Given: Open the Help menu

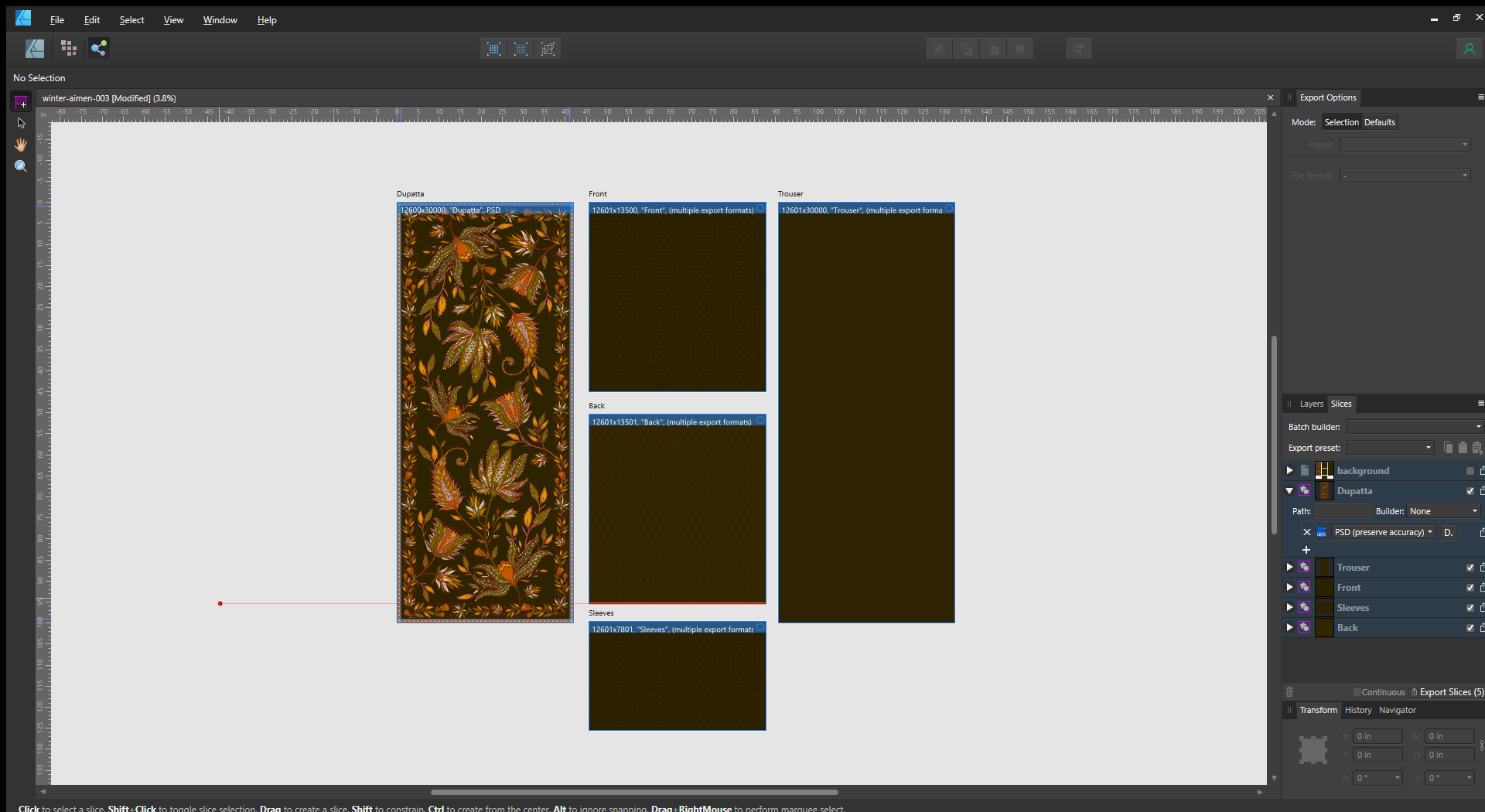Looking at the screenshot, I should (x=267, y=20).
